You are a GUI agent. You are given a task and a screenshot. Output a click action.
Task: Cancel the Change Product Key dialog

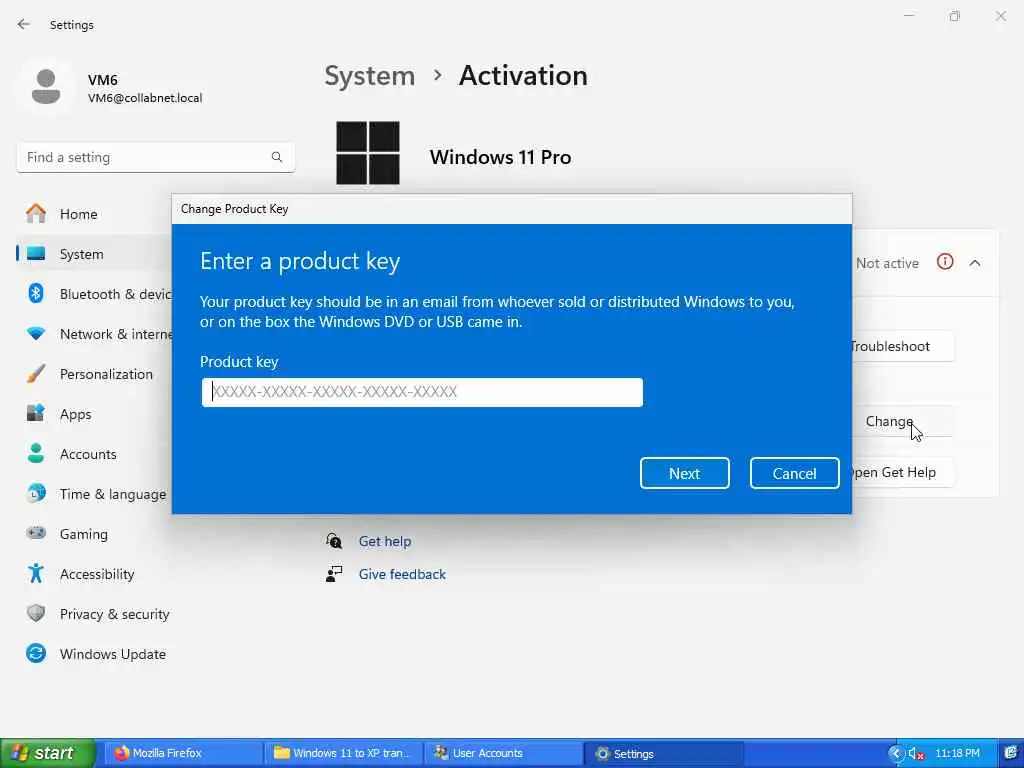(x=794, y=473)
